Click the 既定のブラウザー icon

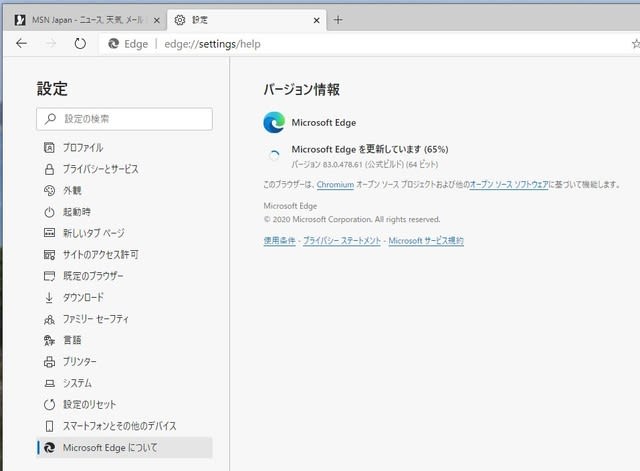49,276
